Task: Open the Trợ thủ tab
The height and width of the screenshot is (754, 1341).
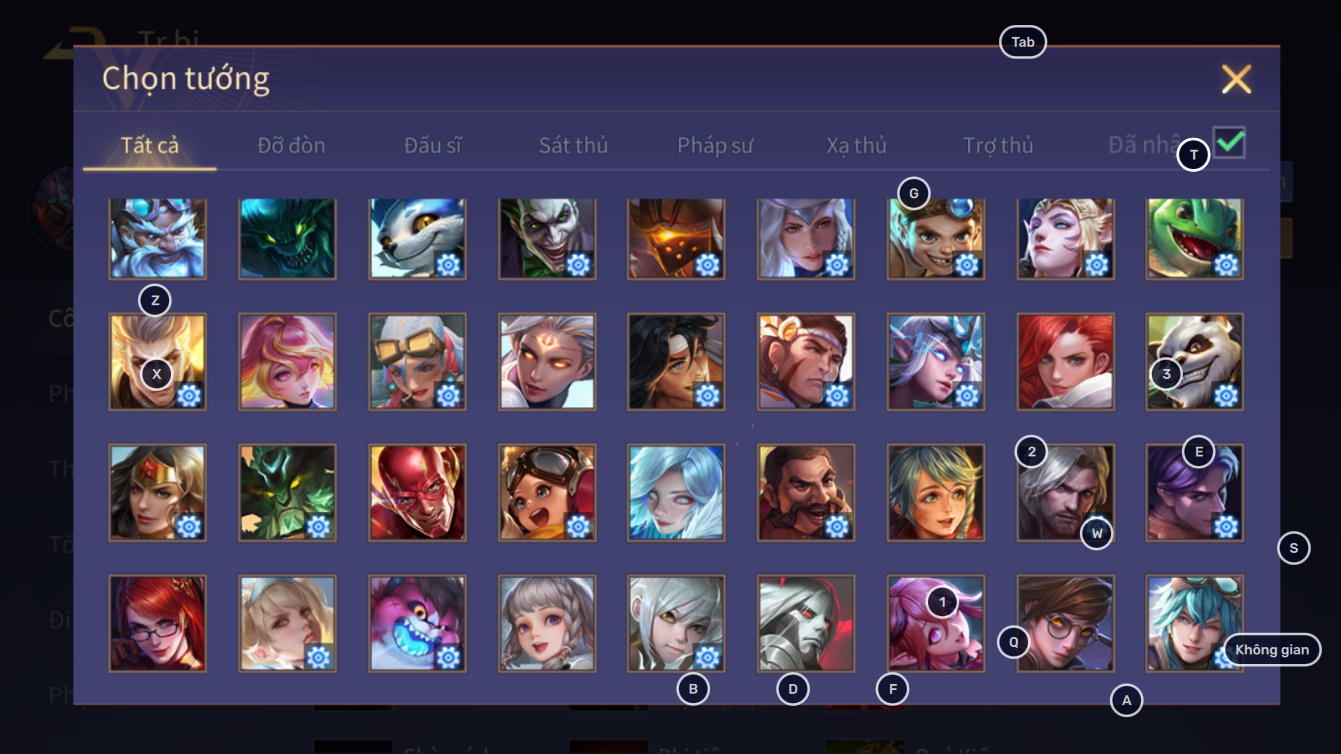Action: click(998, 145)
